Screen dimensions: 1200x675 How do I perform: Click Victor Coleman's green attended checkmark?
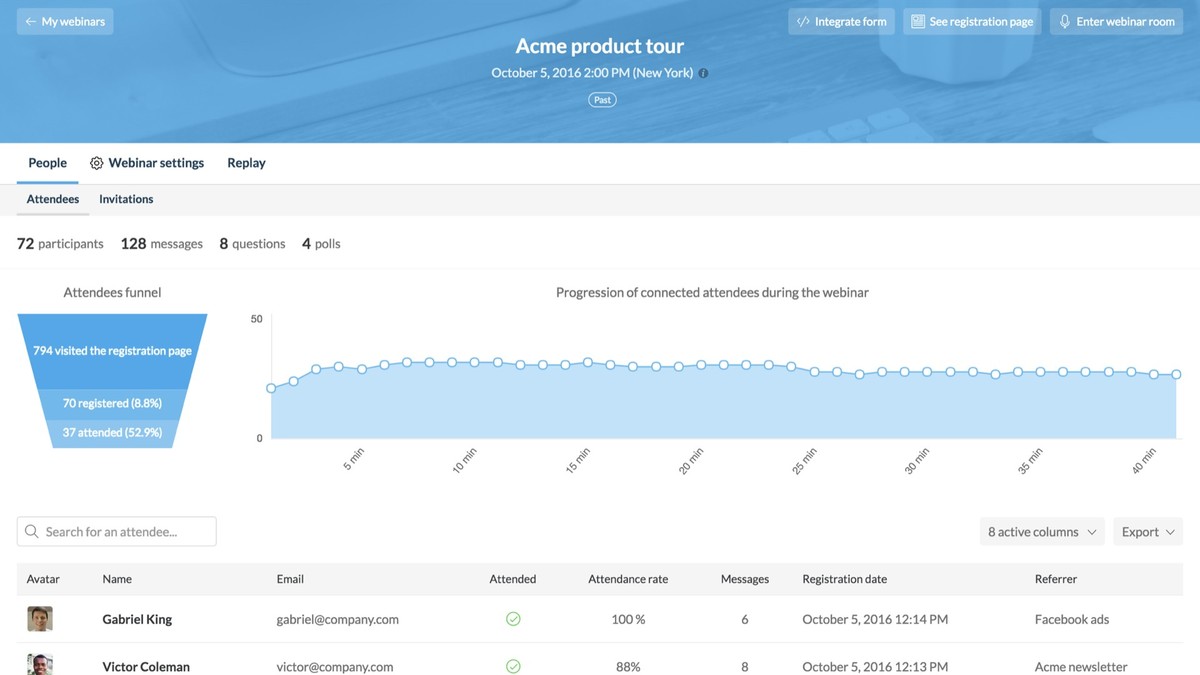(x=513, y=666)
